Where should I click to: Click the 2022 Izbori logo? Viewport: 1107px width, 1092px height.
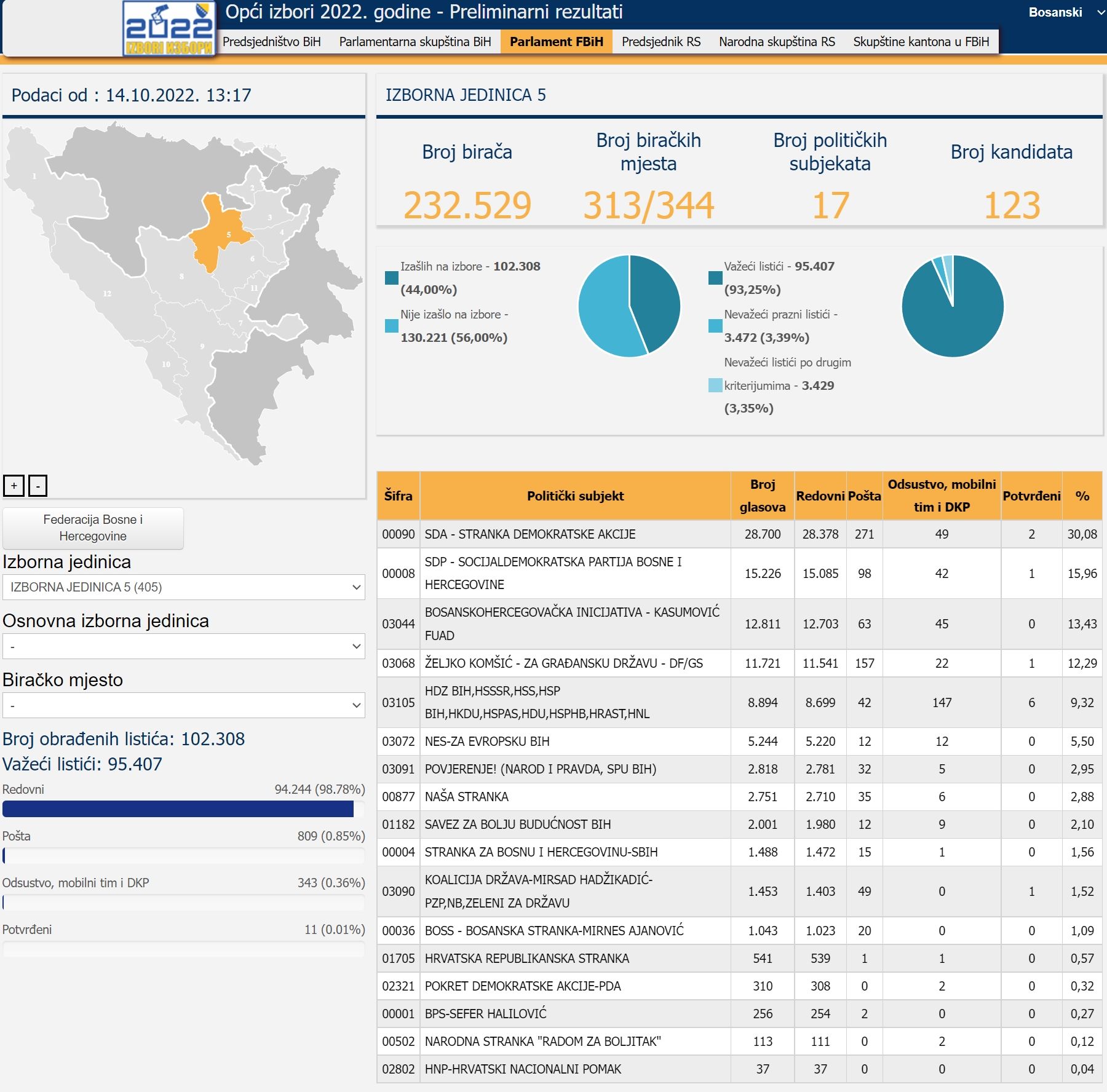(x=169, y=29)
